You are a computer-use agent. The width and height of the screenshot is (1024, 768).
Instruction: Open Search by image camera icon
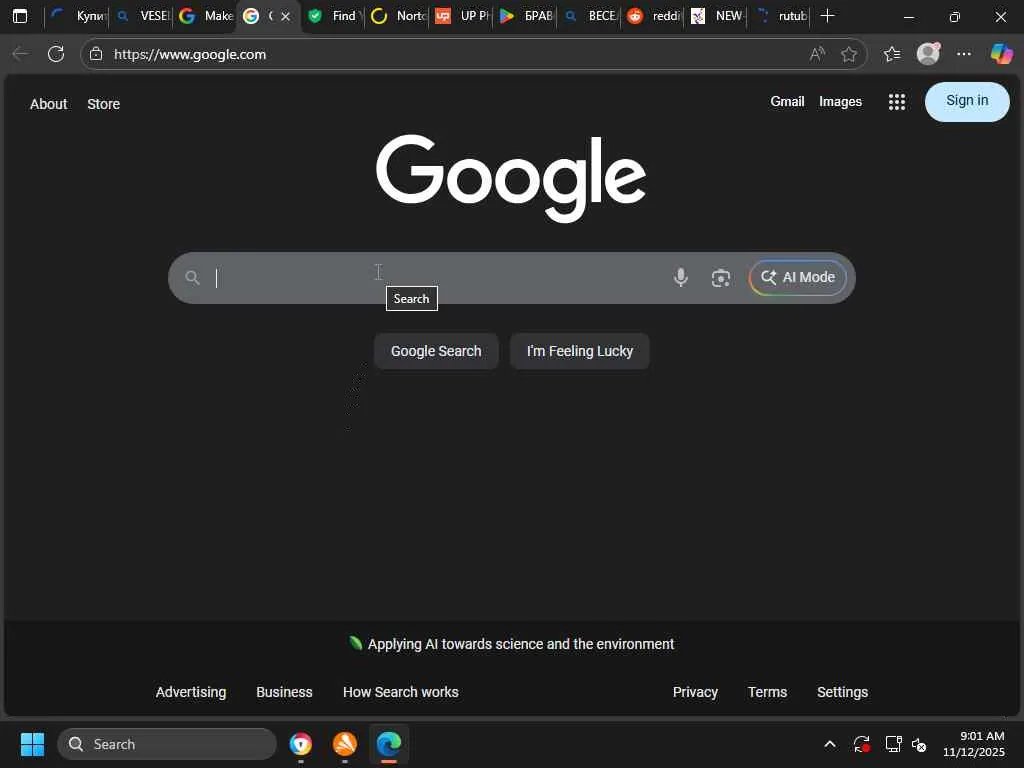tap(720, 278)
